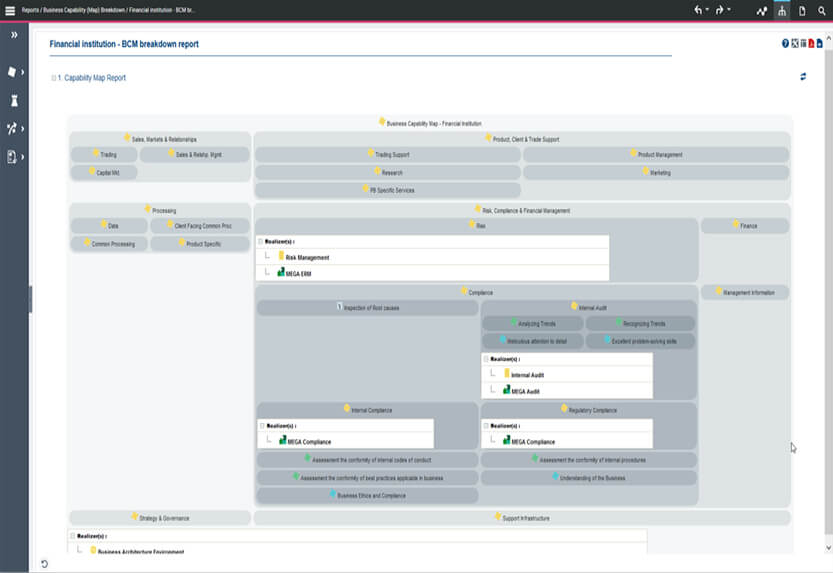Expand chevron next to the cube sidebar icon
This screenshot has height=573, width=833.
point(22,72)
